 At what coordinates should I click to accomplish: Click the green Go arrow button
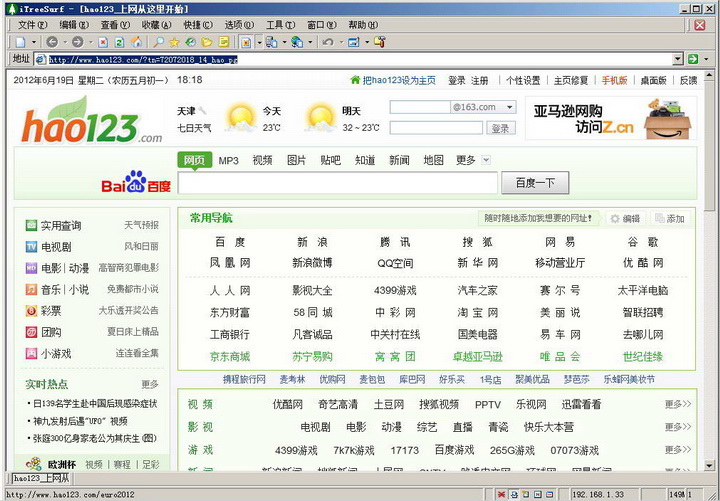(693, 59)
